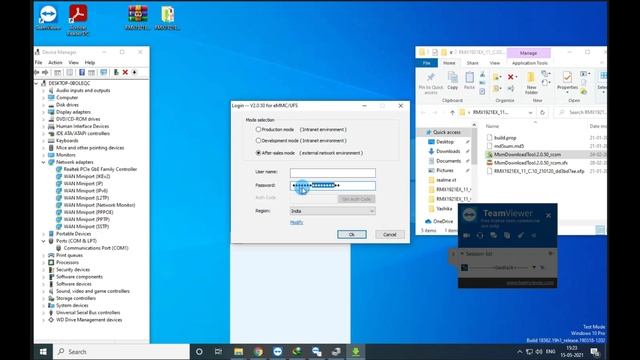The image size is (640, 360).
Task: Click Device Manager forward arrow toolbar icon
Action: 45,72
